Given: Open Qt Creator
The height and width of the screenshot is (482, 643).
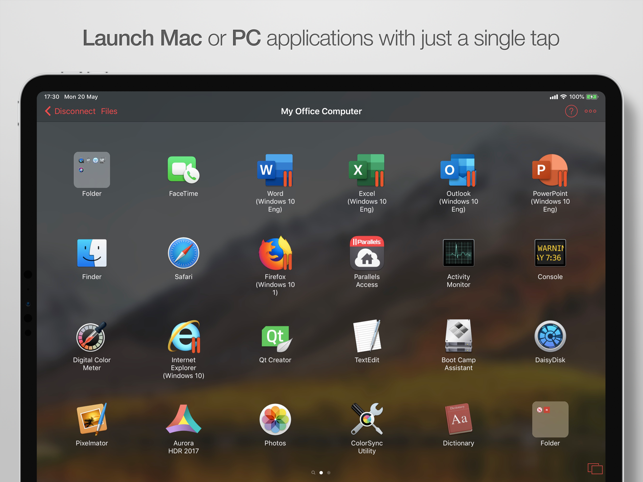Looking at the screenshot, I should [276, 338].
